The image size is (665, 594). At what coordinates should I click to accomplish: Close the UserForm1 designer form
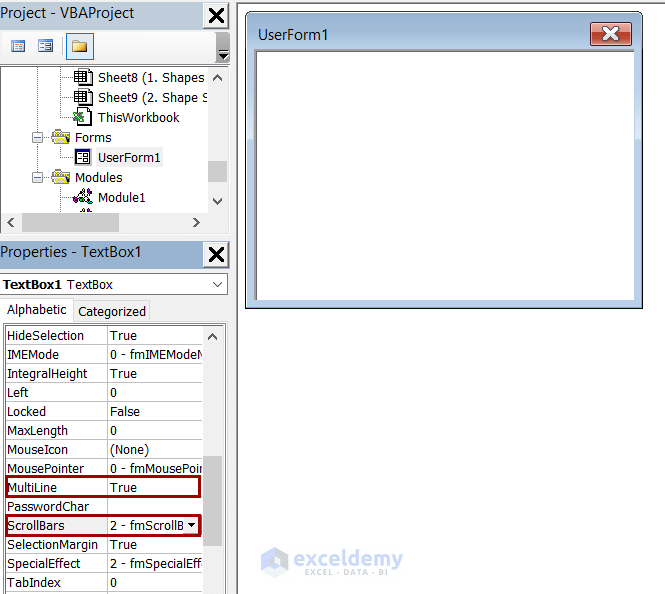[x=611, y=34]
